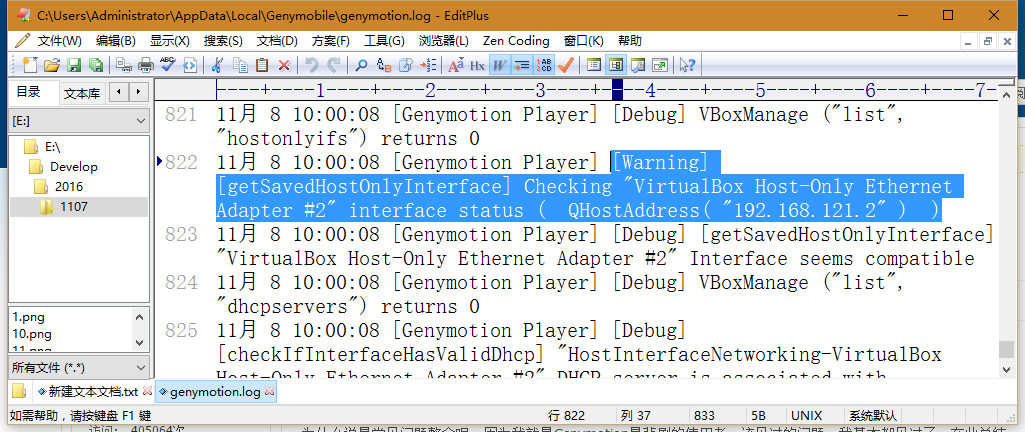Click file list scroll down arrow
The image size is (1025, 432).
point(141,342)
